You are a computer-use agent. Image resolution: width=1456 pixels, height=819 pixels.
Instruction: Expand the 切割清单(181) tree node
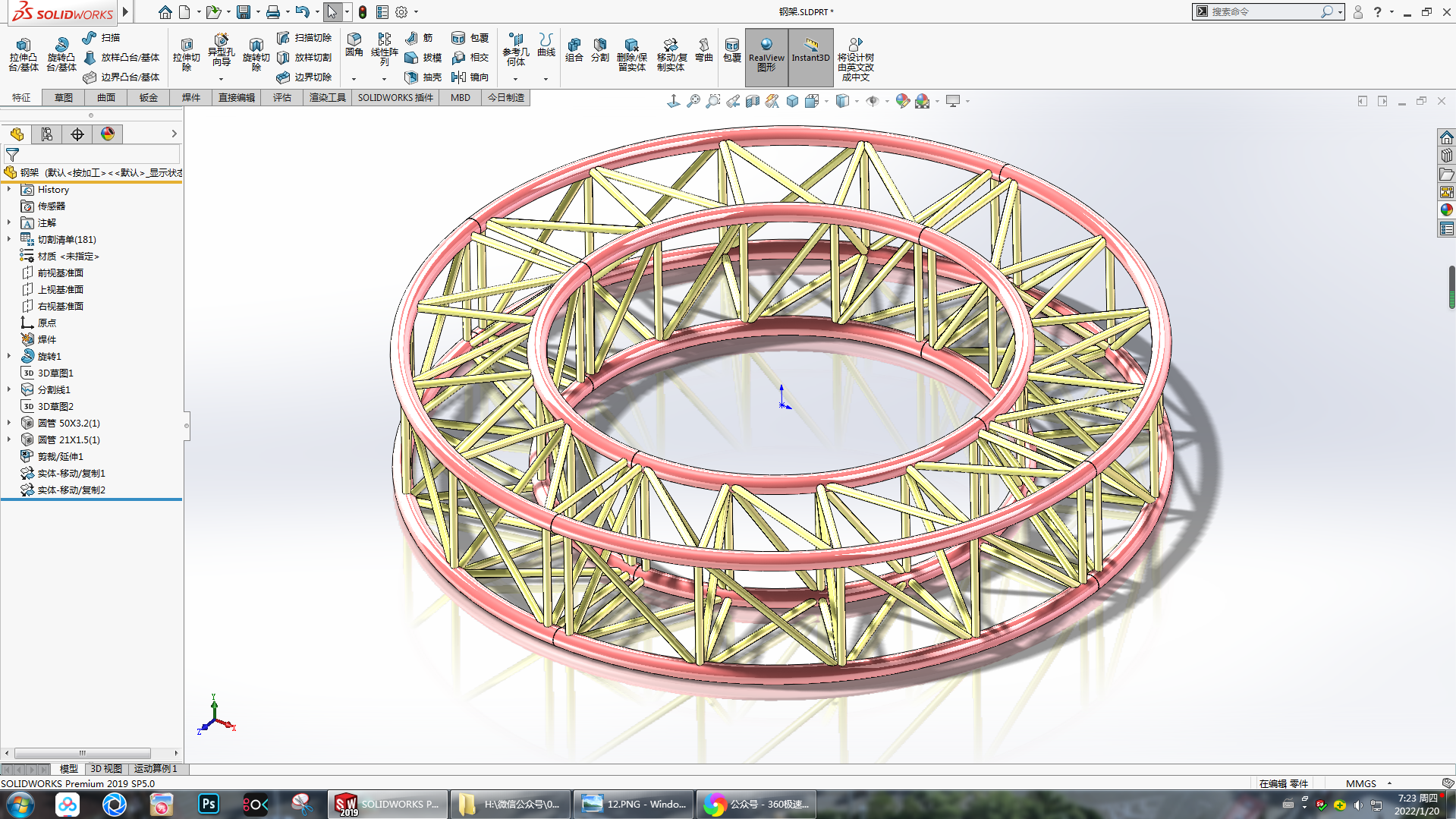point(9,239)
